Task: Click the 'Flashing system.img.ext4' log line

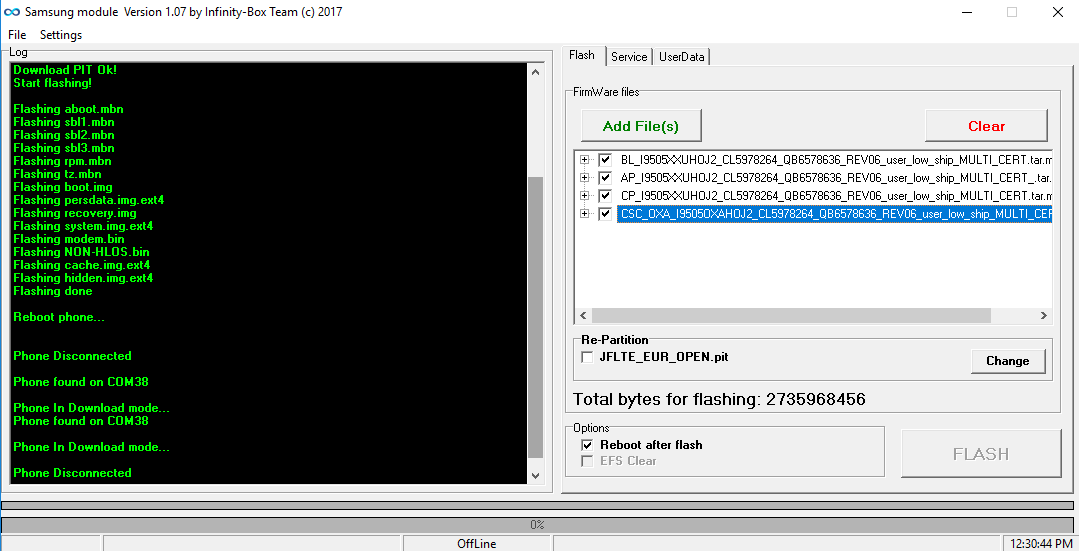Action: (83, 226)
